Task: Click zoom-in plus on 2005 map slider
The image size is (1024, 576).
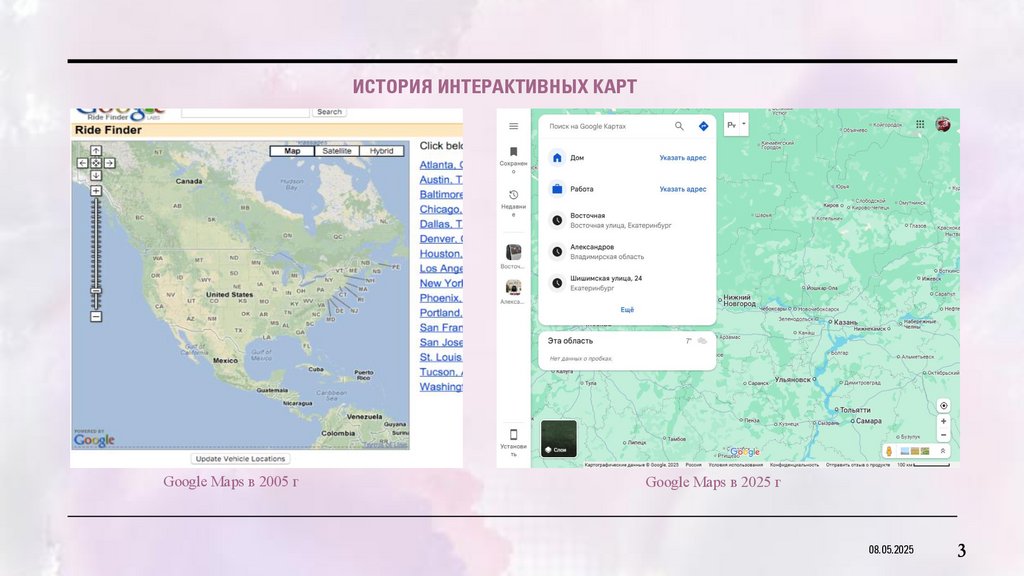Action: (x=96, y=191)
